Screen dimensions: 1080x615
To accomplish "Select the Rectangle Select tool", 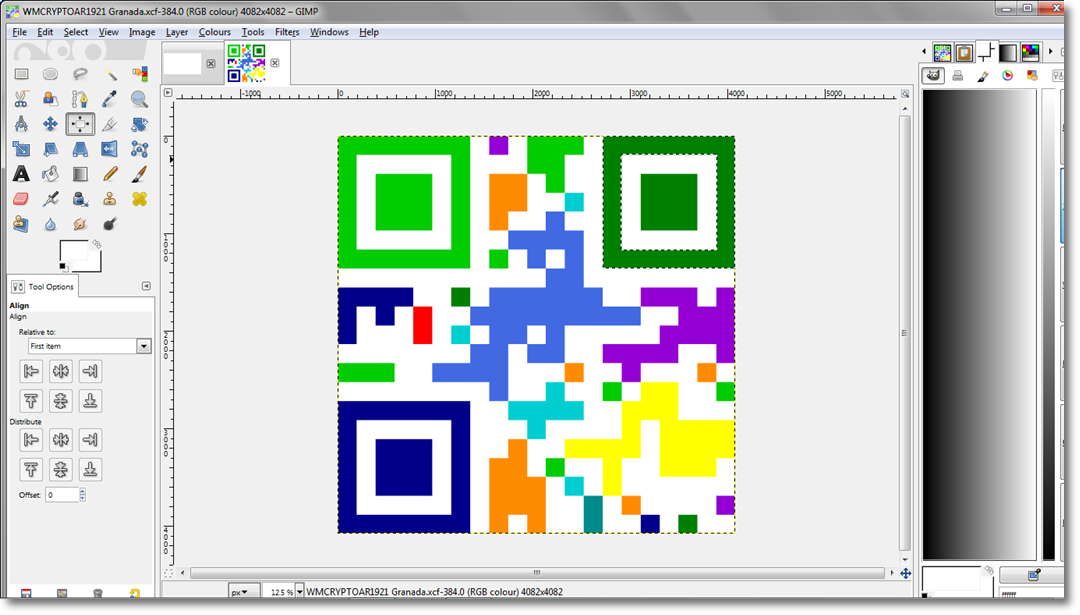I will coord(21,74).
